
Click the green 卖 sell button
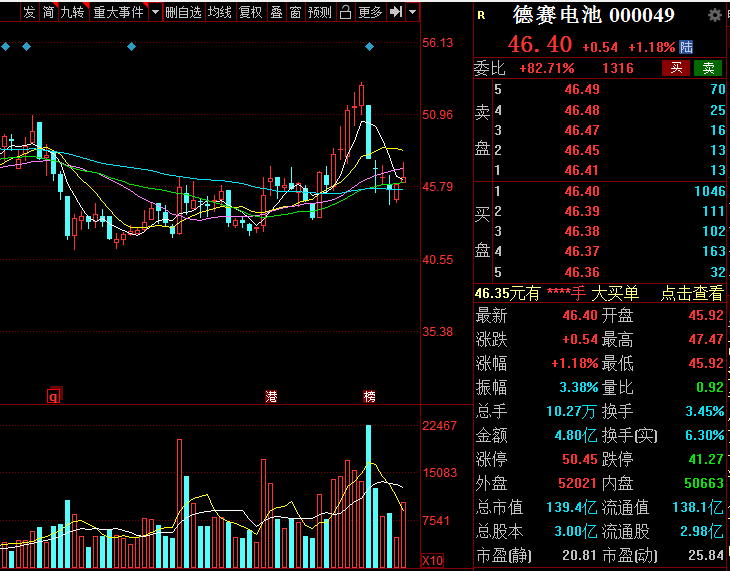708,68
